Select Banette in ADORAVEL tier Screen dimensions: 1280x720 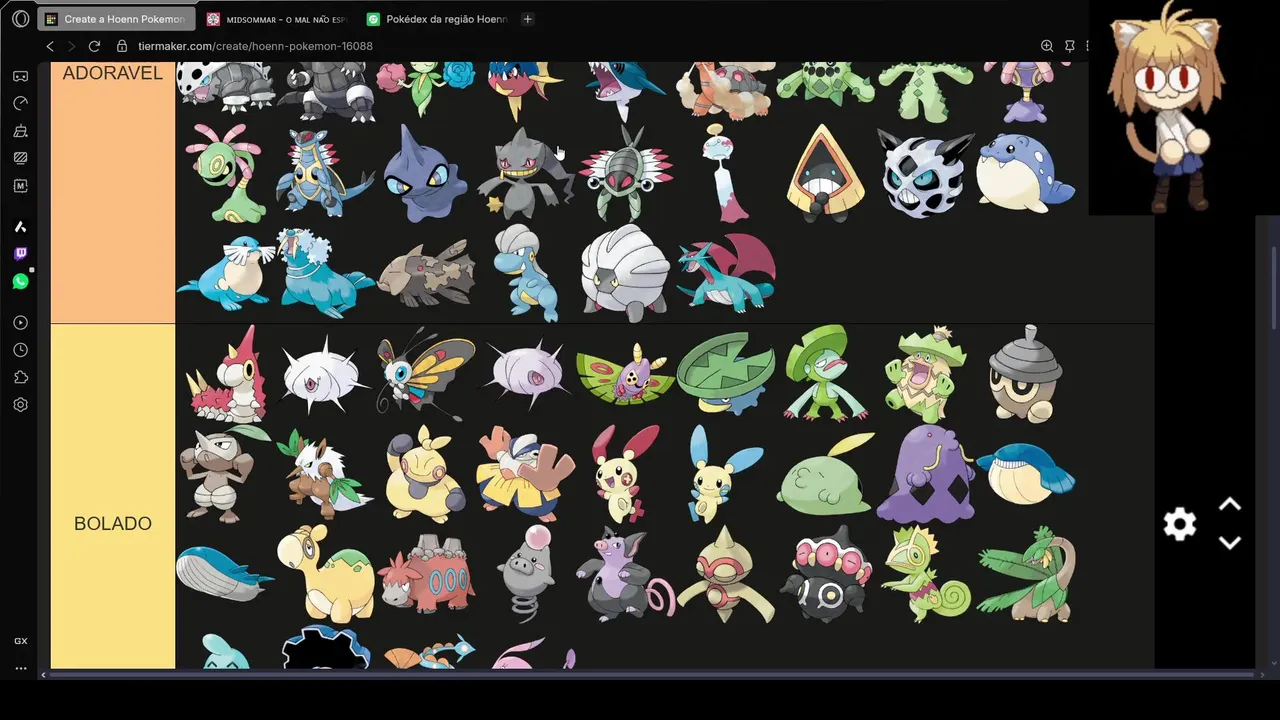pyautogui.click(x=525, y=173)
